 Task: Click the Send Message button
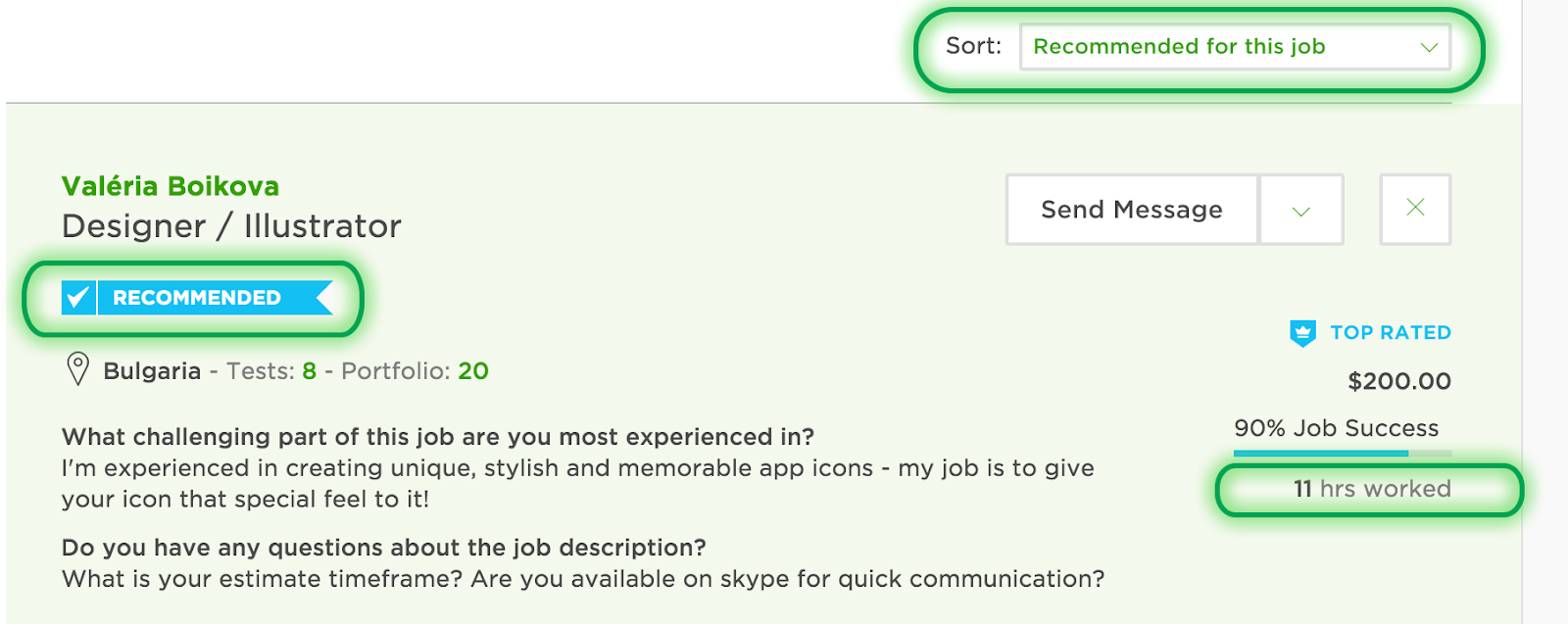(1131, 210)
